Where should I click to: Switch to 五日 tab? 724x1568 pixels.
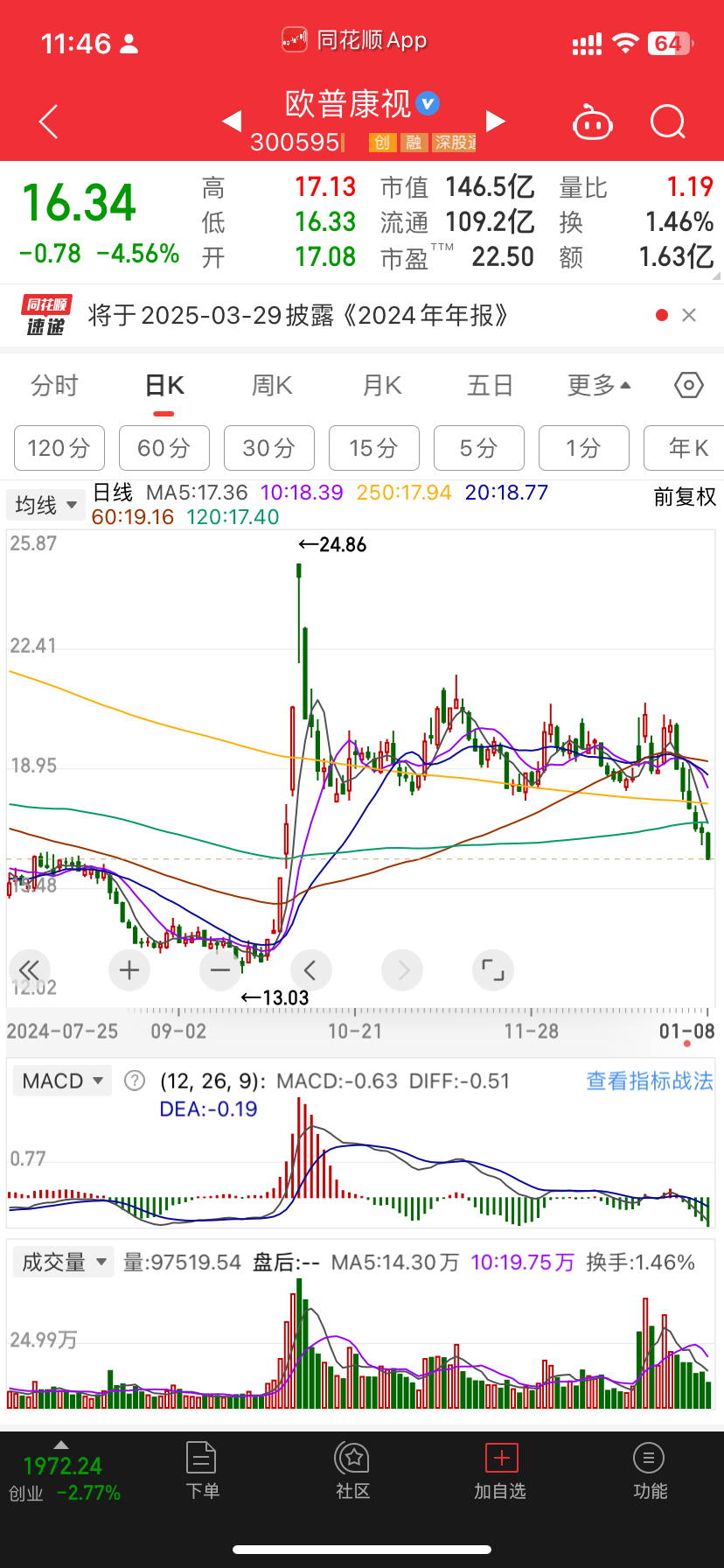[490, 385]
